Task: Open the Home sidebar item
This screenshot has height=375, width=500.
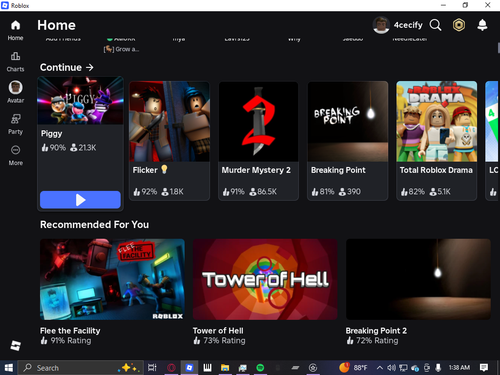Action: (x=15, y=30)
